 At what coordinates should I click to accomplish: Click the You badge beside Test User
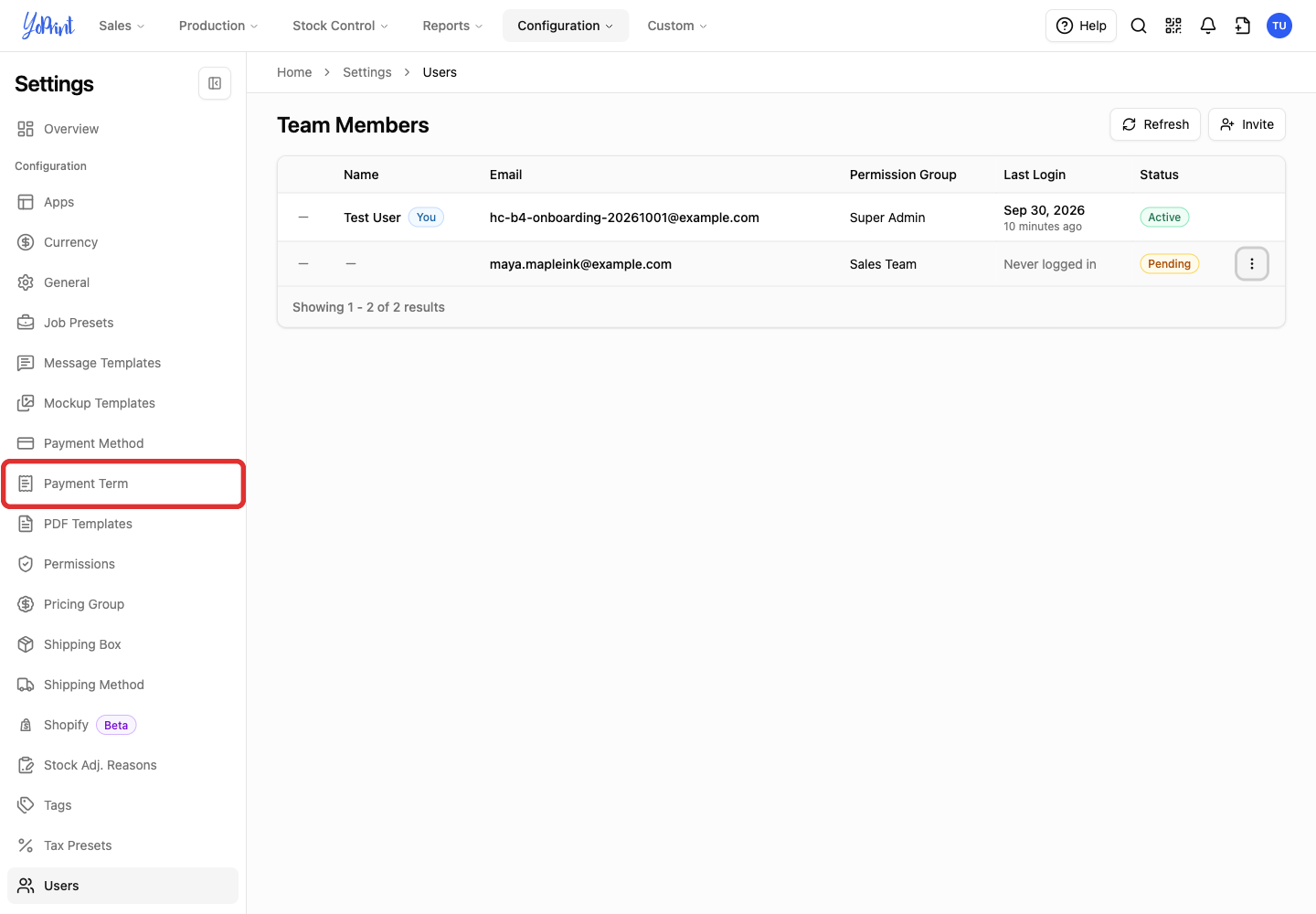pyautogui.click(x=426, y=218)
